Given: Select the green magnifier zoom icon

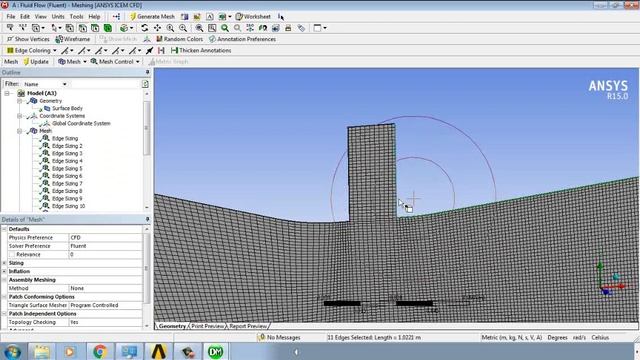Looking at the screenshot, I should pyautogui.click(x=225, y=28).
